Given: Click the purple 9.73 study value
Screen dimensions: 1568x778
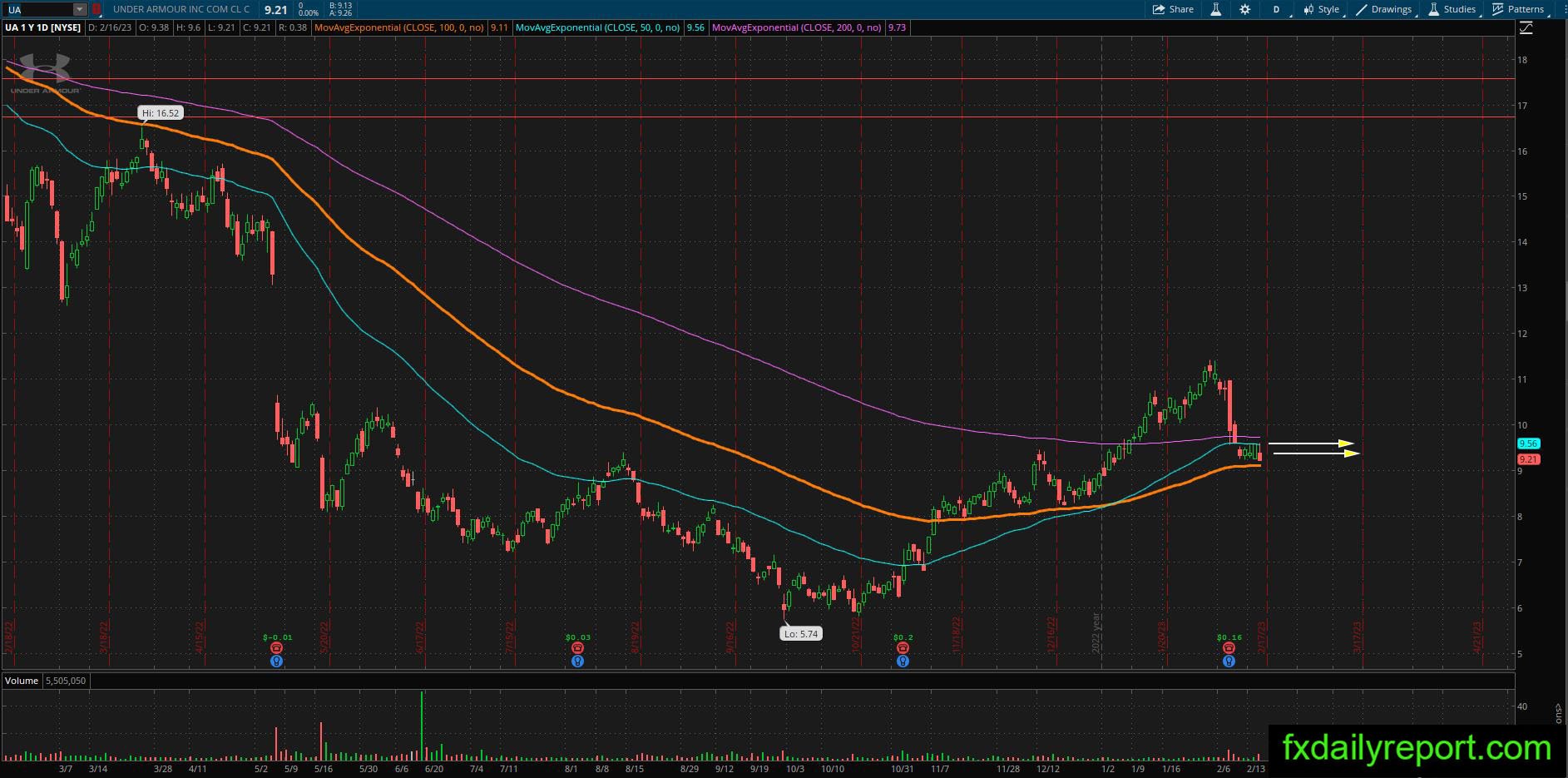Looking at the screenshot, I should tap(897, 27).
